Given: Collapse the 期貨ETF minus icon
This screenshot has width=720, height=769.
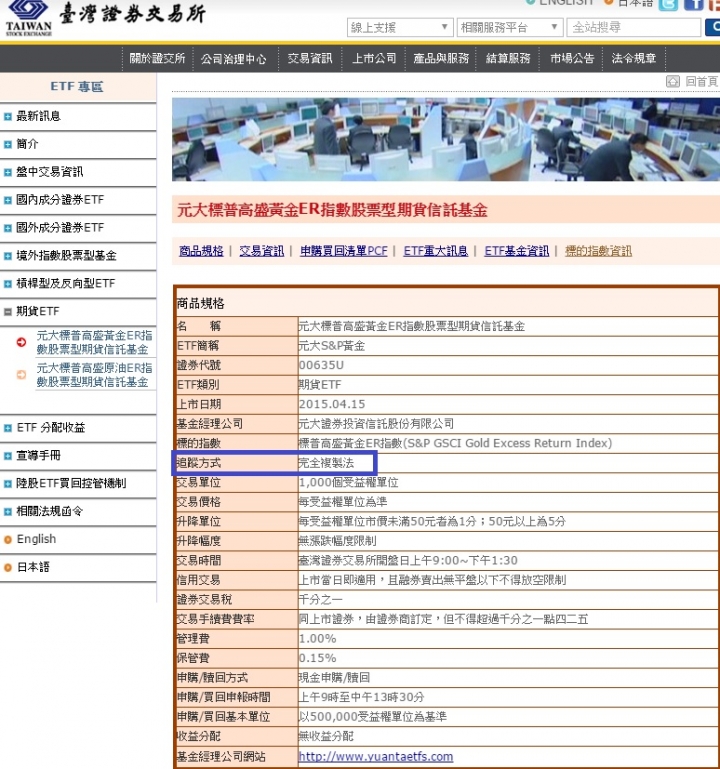Looking at the screenshot, I should pos(7,312).
